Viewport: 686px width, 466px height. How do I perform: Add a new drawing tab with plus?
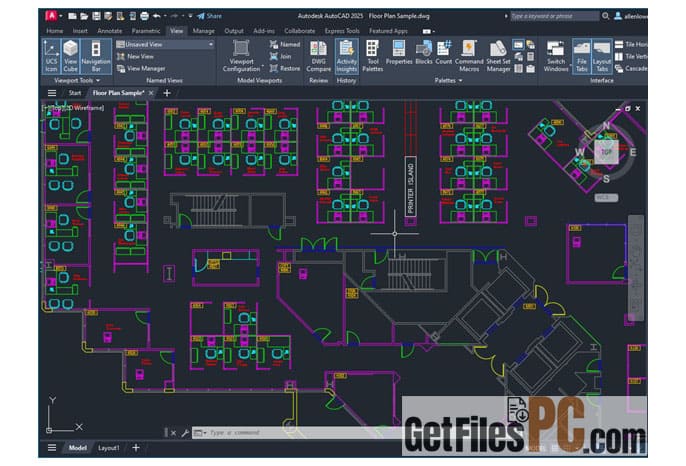(167, 93)
